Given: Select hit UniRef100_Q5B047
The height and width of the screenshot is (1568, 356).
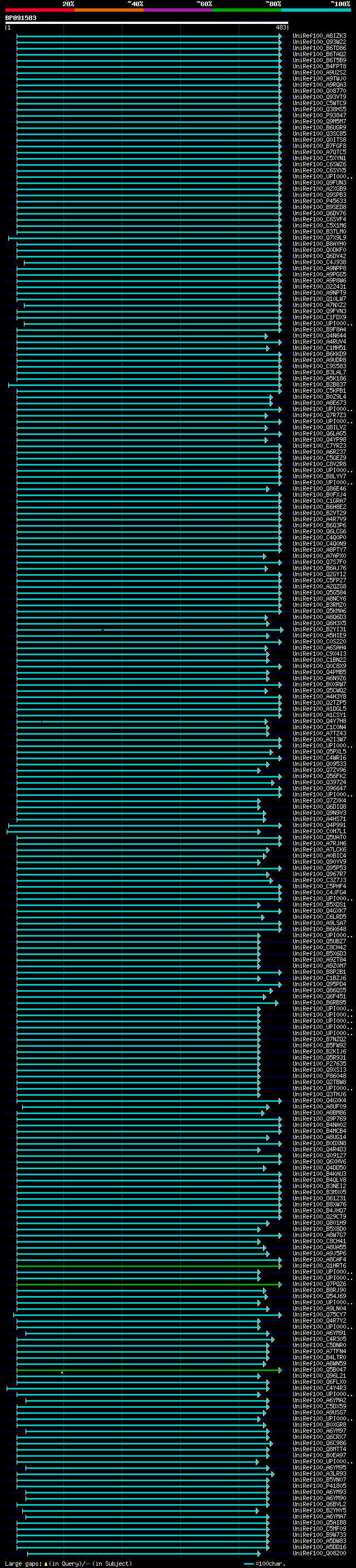Looking at the screenshot, I should click(x=319, y=1371).
